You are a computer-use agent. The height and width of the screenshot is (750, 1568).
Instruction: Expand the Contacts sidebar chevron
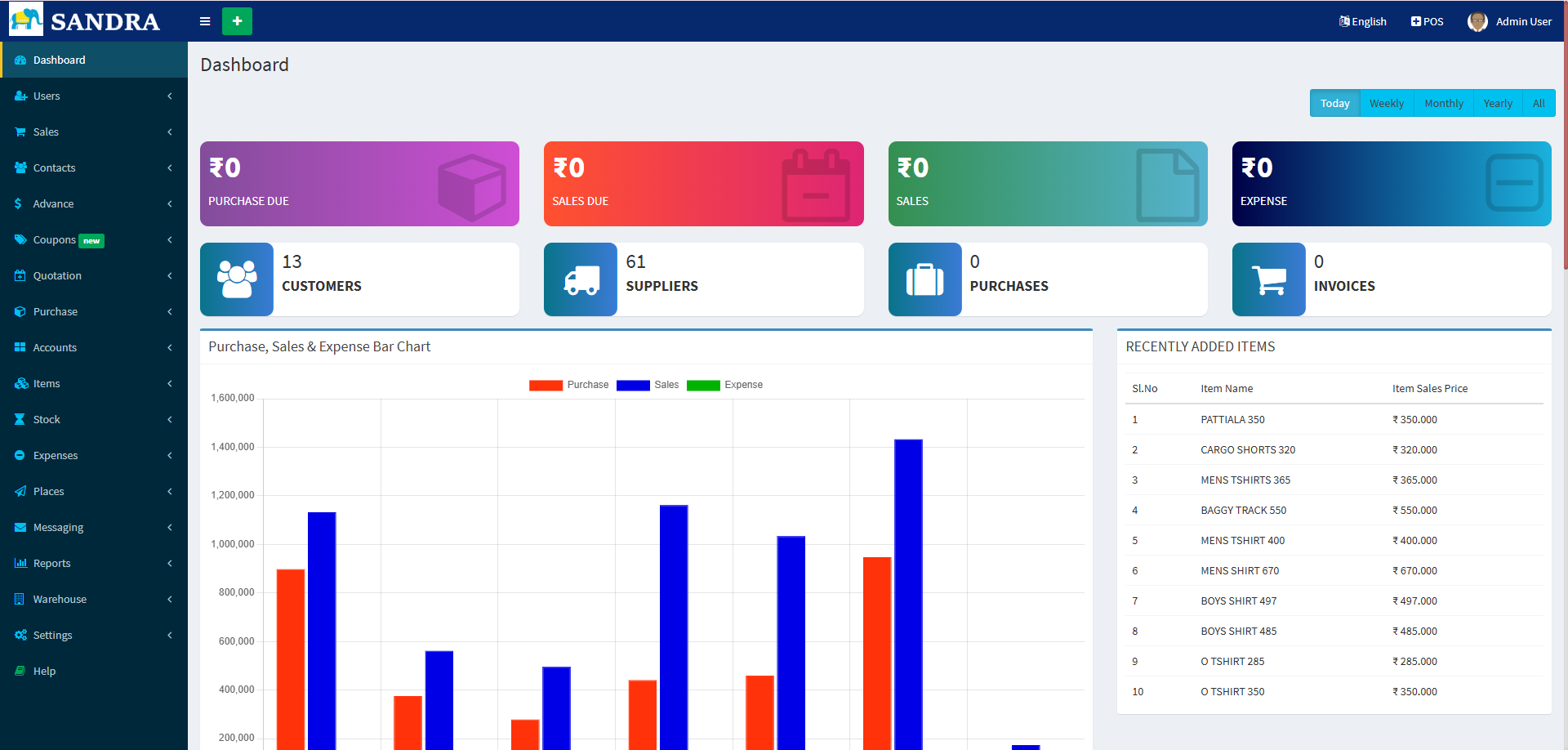click(x=170, y=167)
